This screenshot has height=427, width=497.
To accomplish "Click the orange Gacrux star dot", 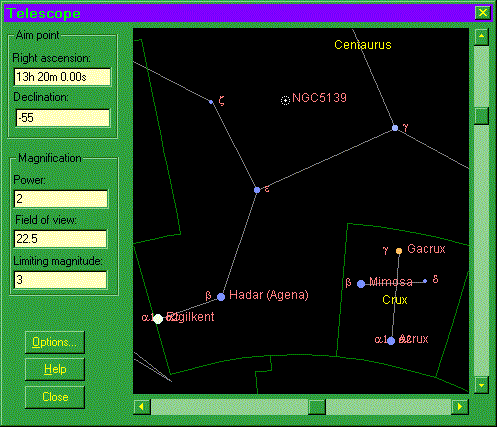I will (x=399, y=251).
